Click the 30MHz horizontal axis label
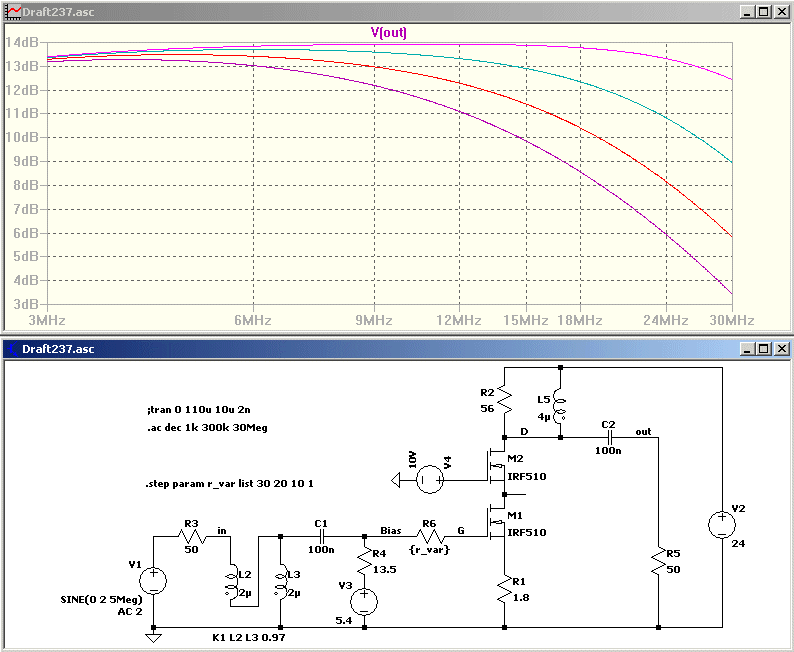 point(732,320)
